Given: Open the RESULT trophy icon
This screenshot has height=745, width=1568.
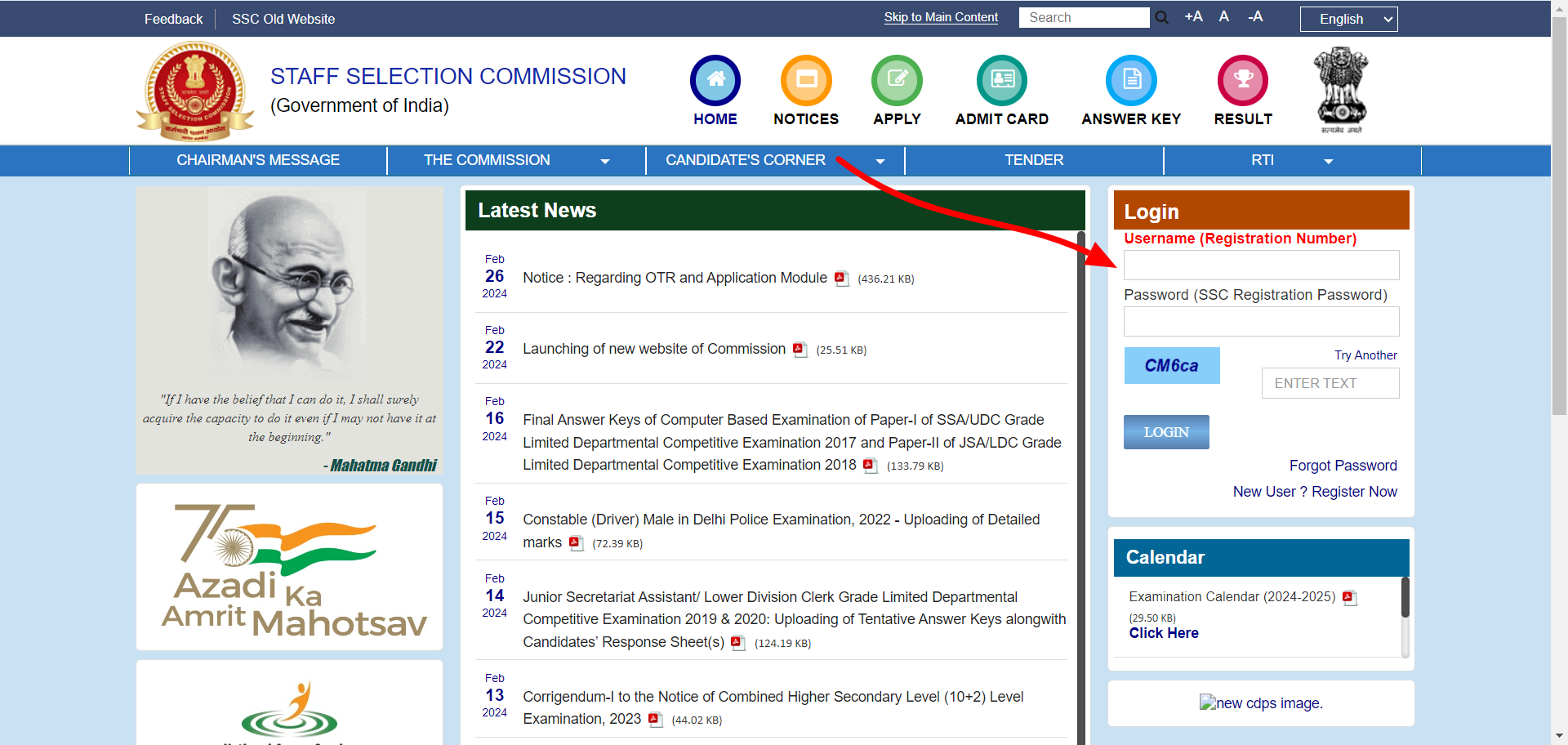Looking at the screenshot, I should coord(1243,80).
